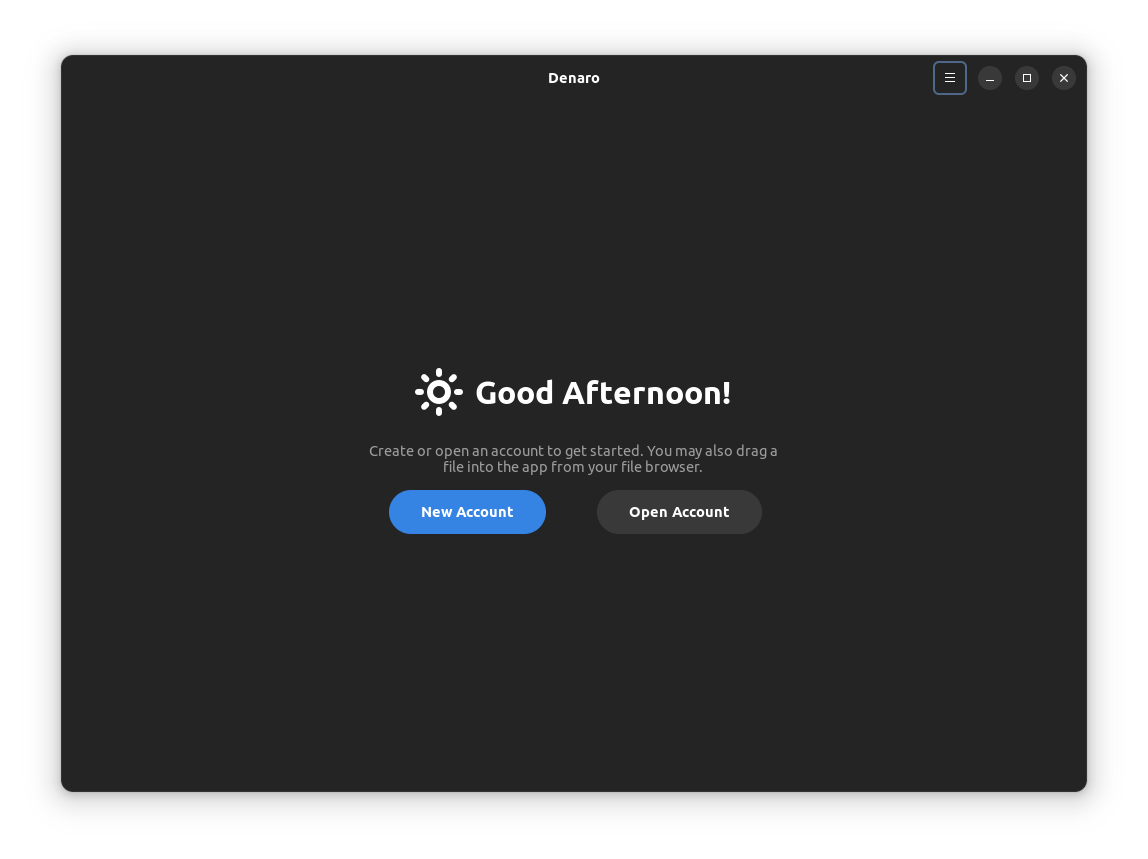Click the sun greeting icon

point(439,392)
